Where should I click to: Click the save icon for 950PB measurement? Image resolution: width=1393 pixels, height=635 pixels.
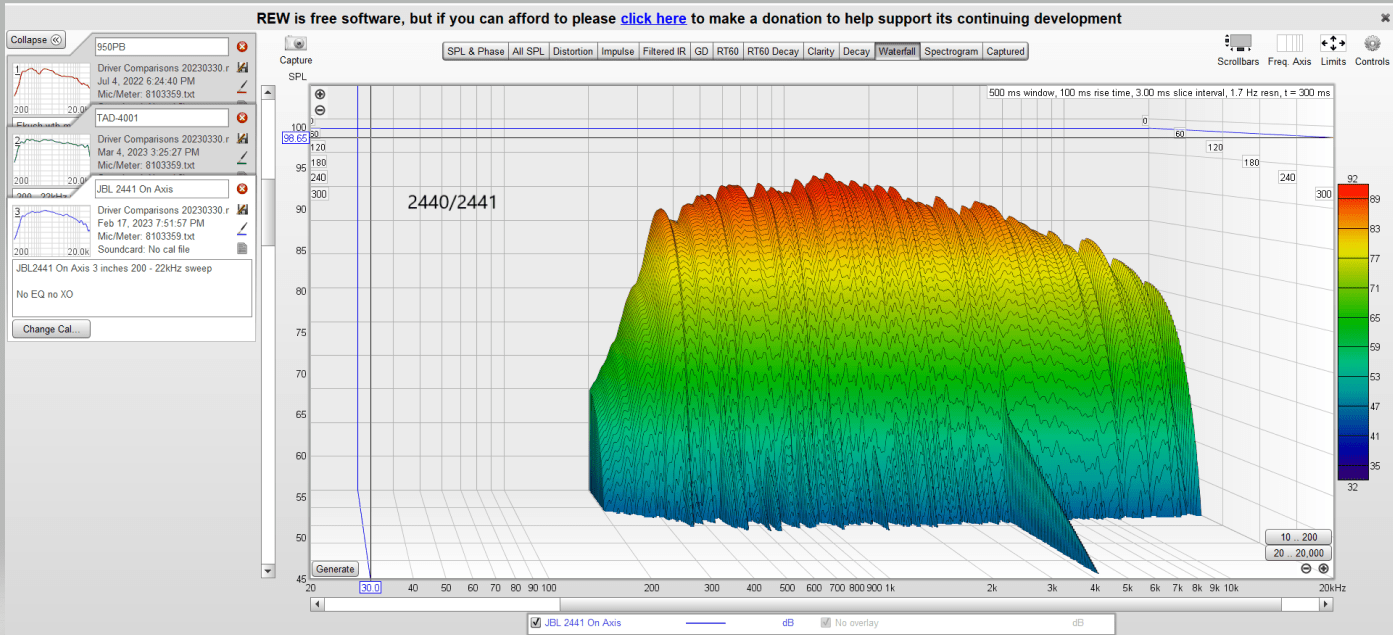coord(242,68)
